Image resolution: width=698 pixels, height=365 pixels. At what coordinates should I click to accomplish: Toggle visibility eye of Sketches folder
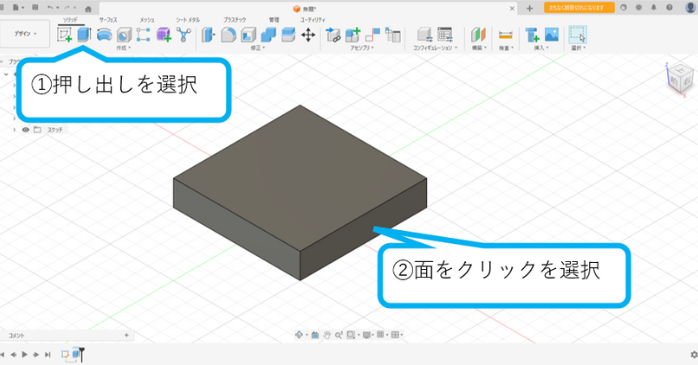click(x=26, y=130)
